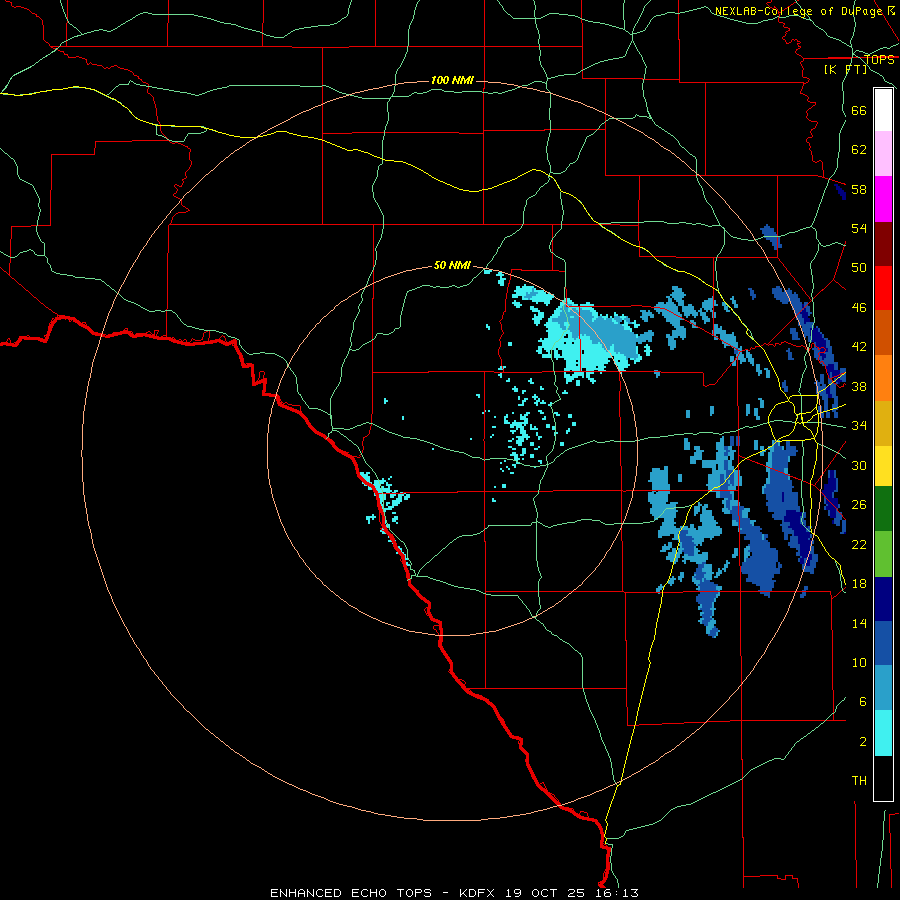The image size is (900, 900).
Task: Click the bright red 50 kft swatch
Action: tap(883, 288)
